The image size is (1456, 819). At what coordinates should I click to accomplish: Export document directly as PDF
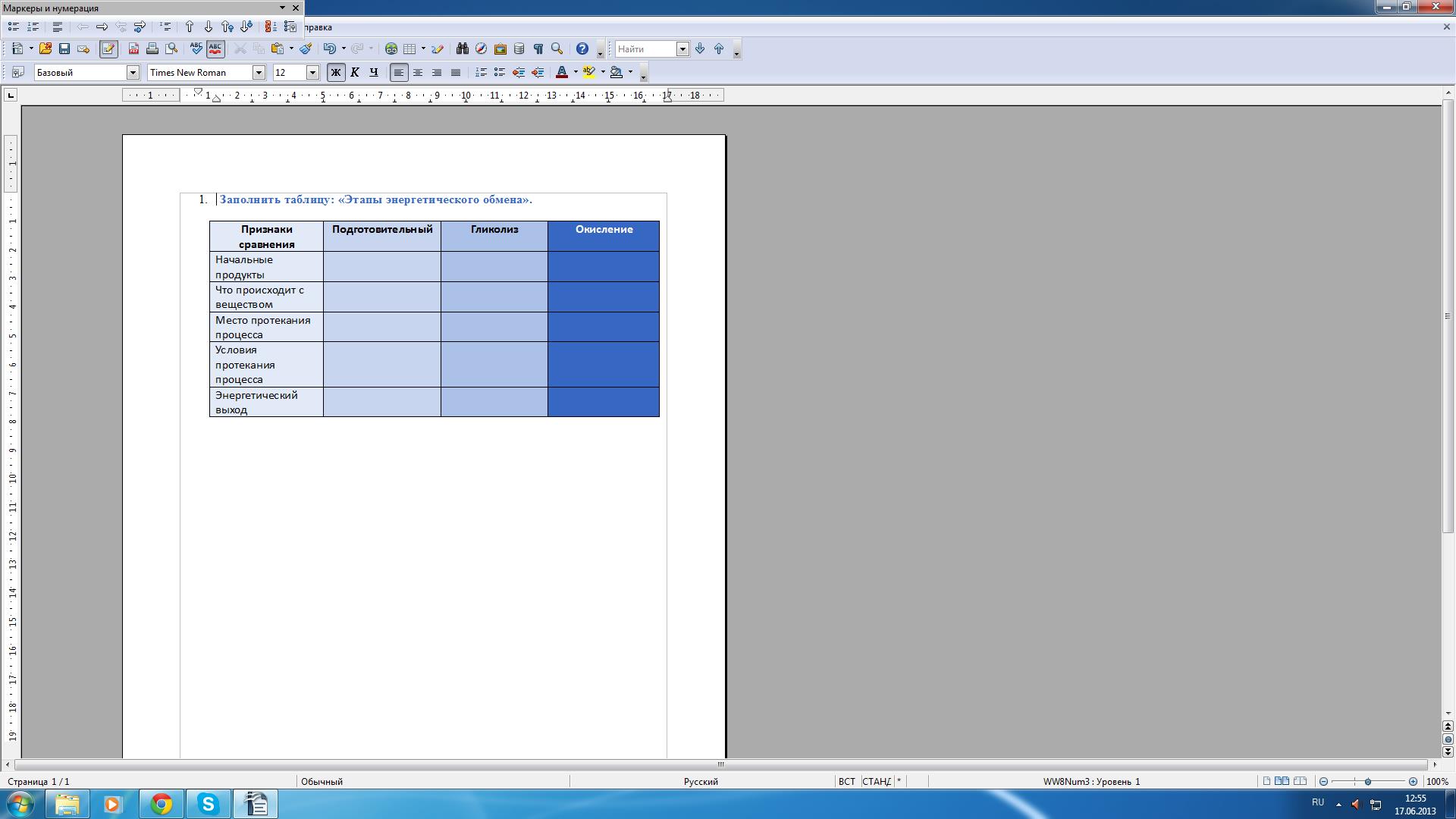[133, 49]
